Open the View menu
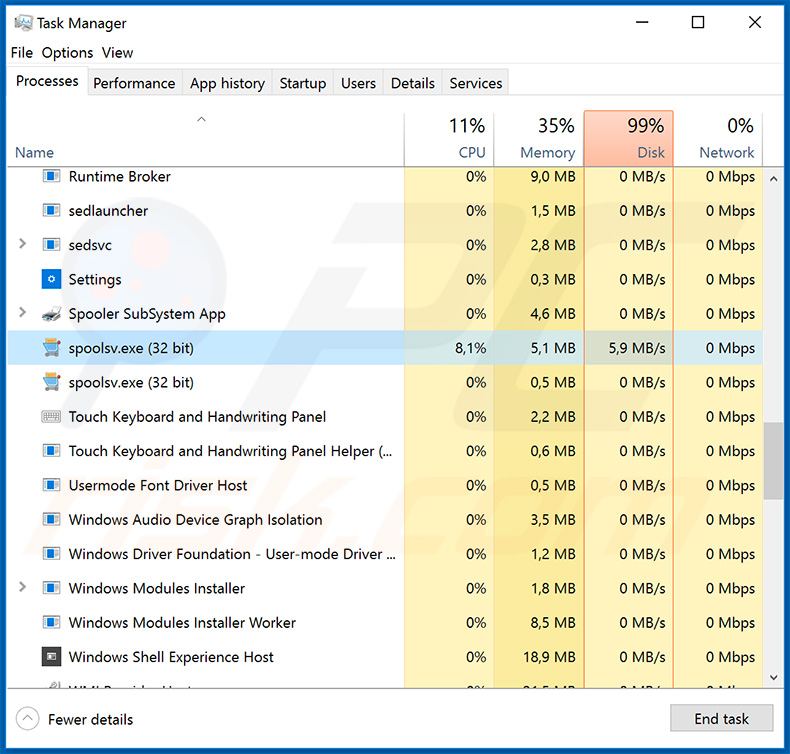Screen dimensions: 790x754 117,53
